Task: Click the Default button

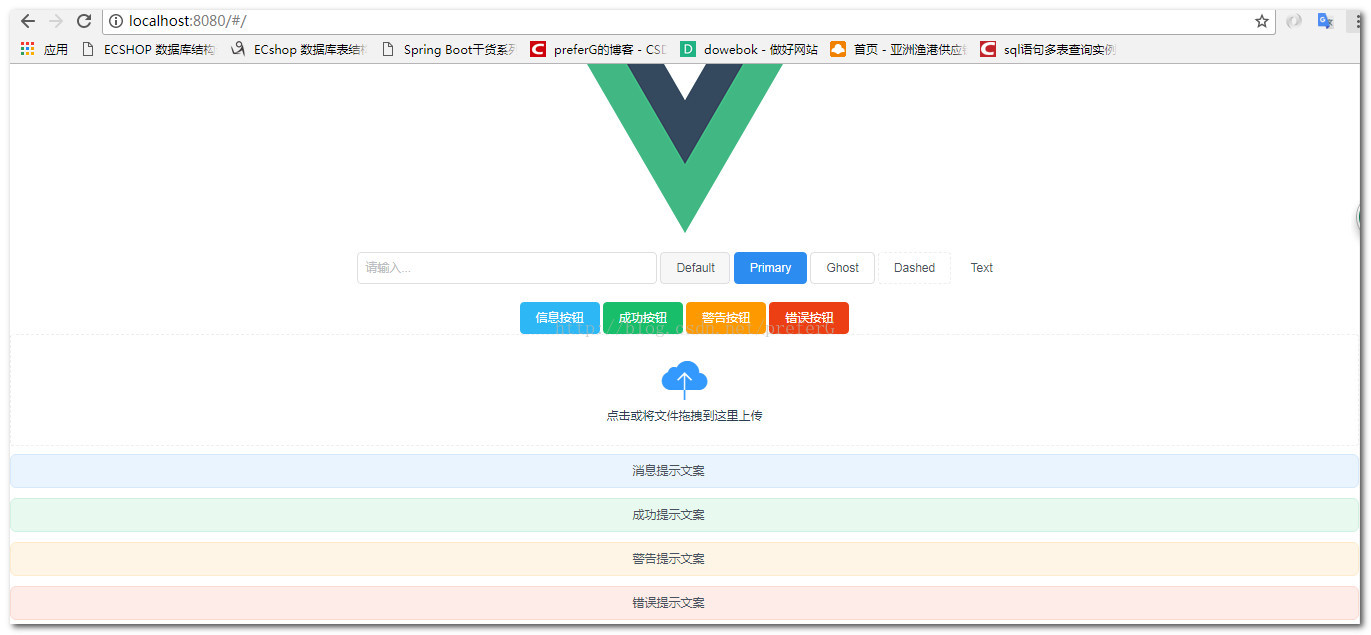Action: click(x=695, y=268)
